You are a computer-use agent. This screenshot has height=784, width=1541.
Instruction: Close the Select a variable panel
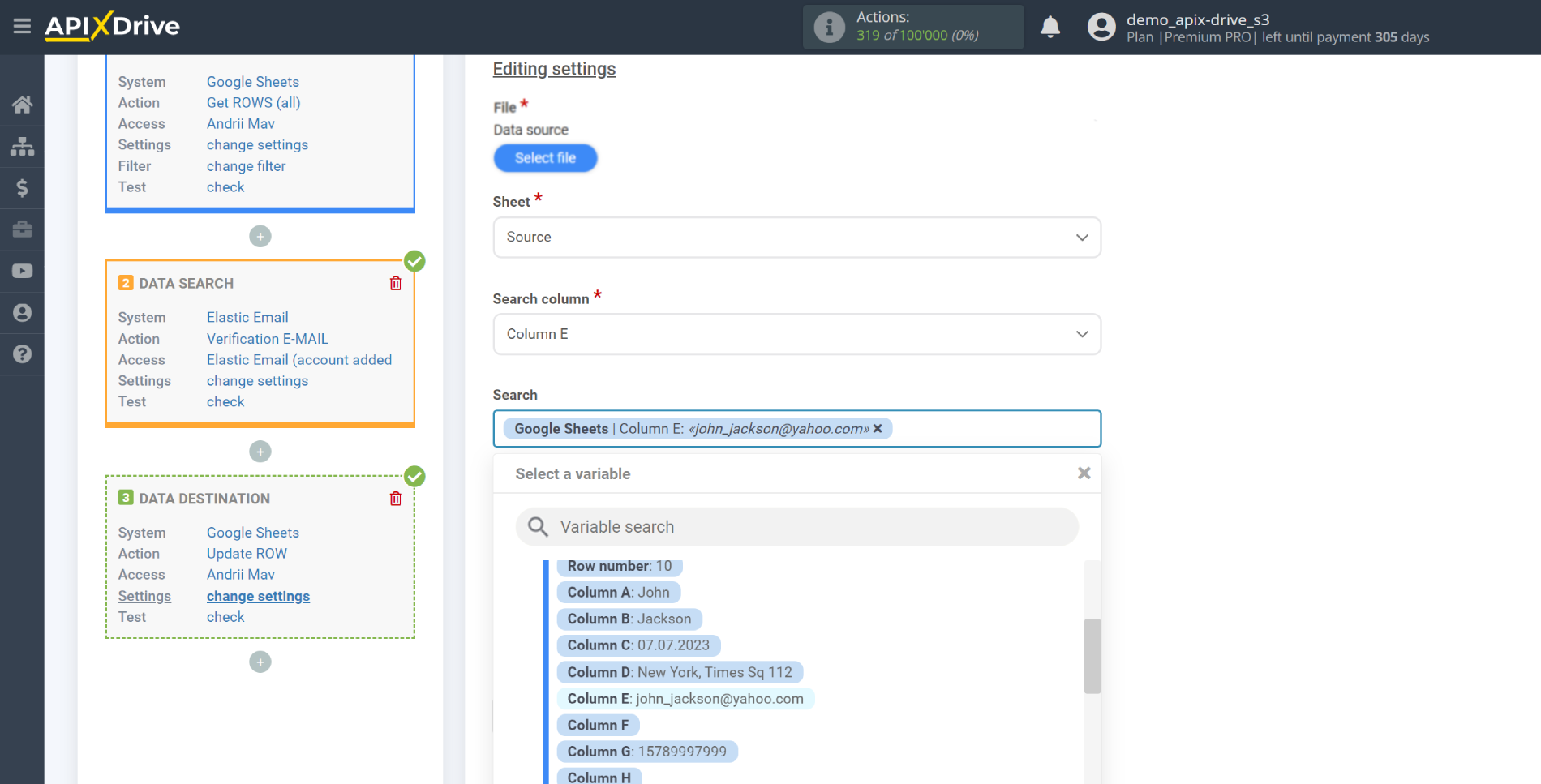(x=1084, y=473)
